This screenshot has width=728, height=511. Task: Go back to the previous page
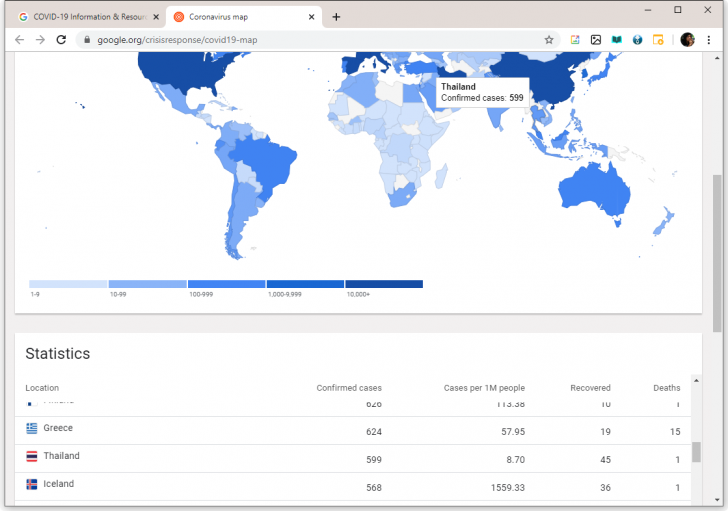(x=19, y=40)
